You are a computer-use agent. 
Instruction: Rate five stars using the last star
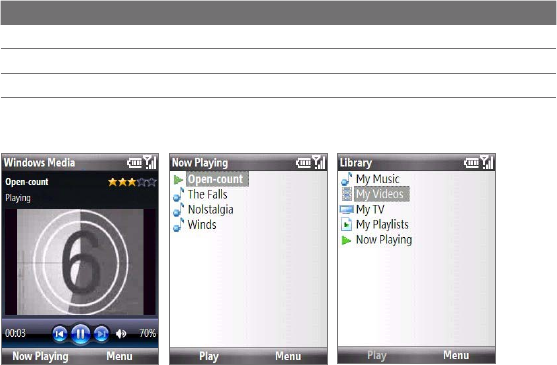point(152,182)
